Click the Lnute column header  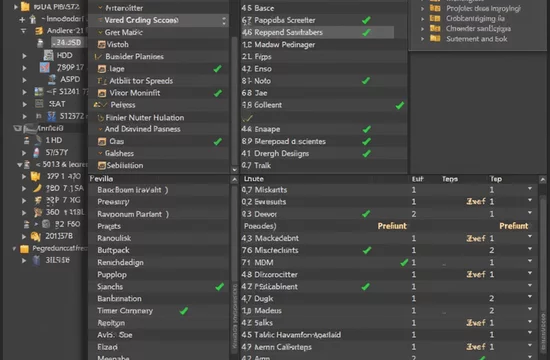[x=254, y=179]
